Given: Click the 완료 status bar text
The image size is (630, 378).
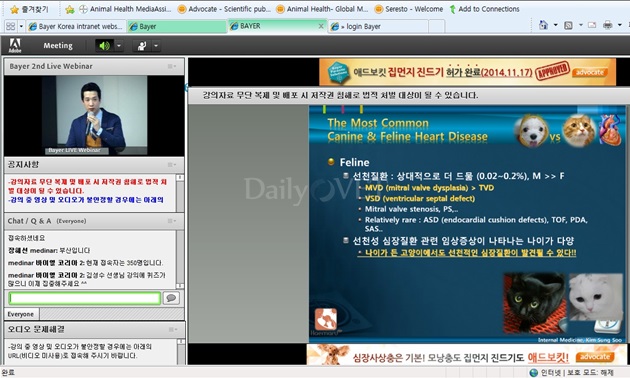Looking at the screenshot, I should (x=8, y=373).
